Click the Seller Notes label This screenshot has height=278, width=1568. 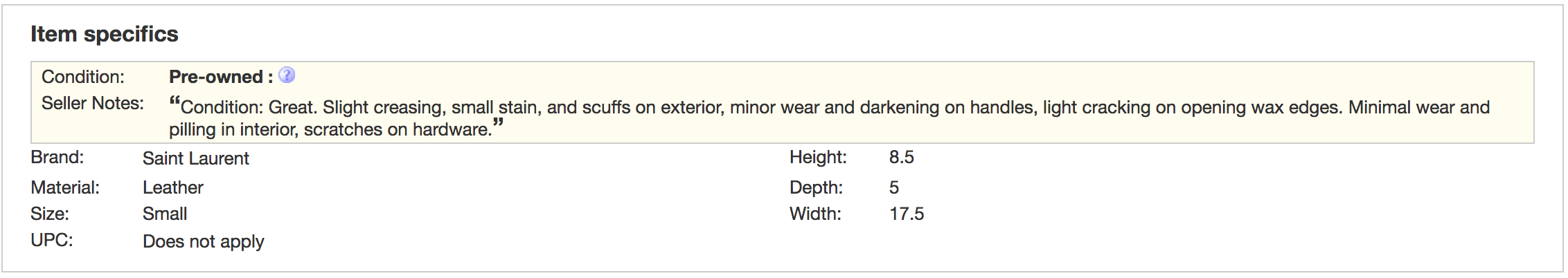pyautogui.click(x=93, y=103)
